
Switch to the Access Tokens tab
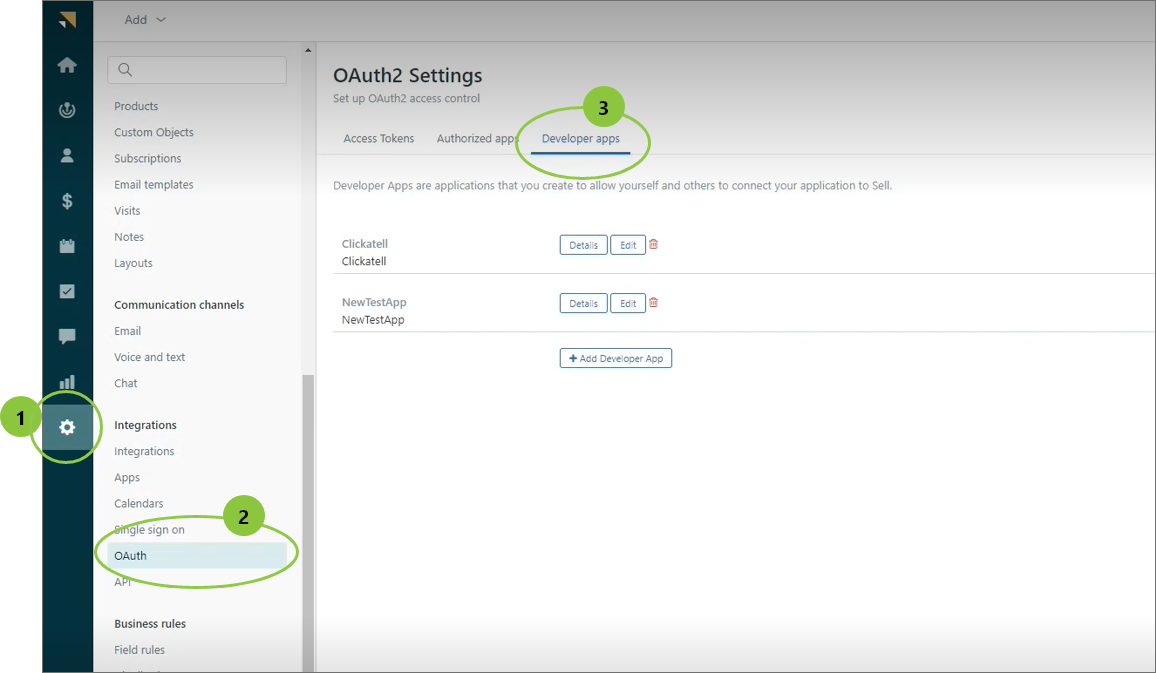(x=378, y=139)
